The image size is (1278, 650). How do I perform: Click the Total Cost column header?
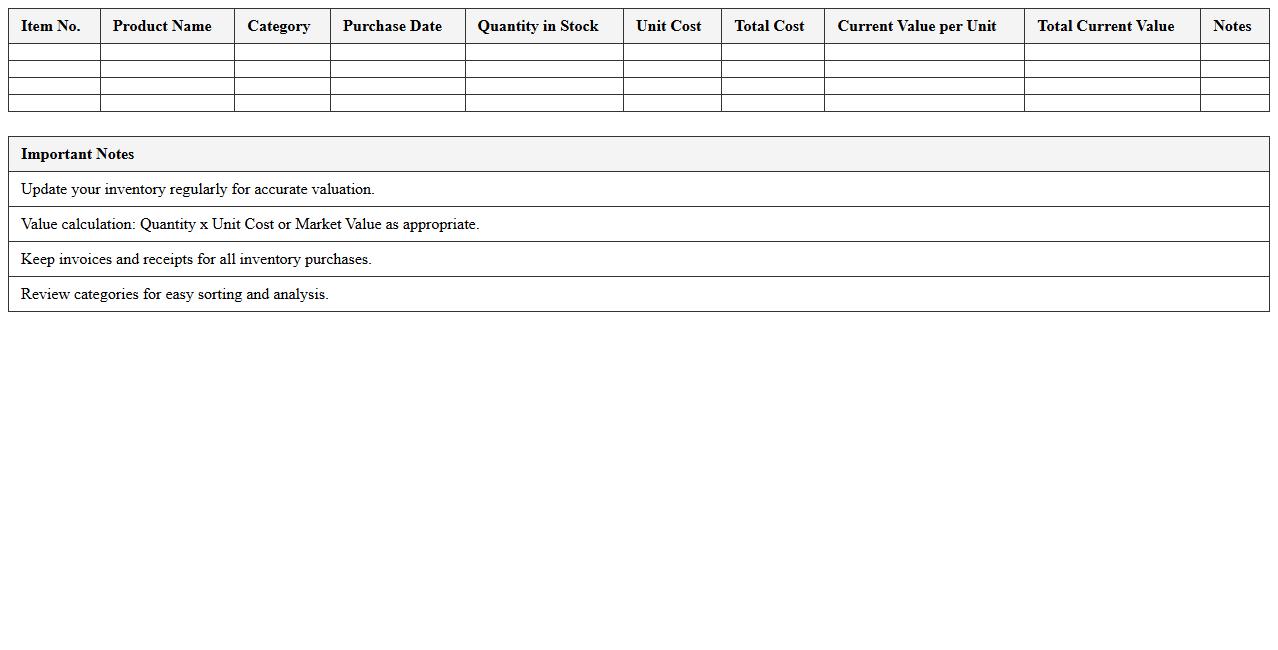(x=769, y=26)
